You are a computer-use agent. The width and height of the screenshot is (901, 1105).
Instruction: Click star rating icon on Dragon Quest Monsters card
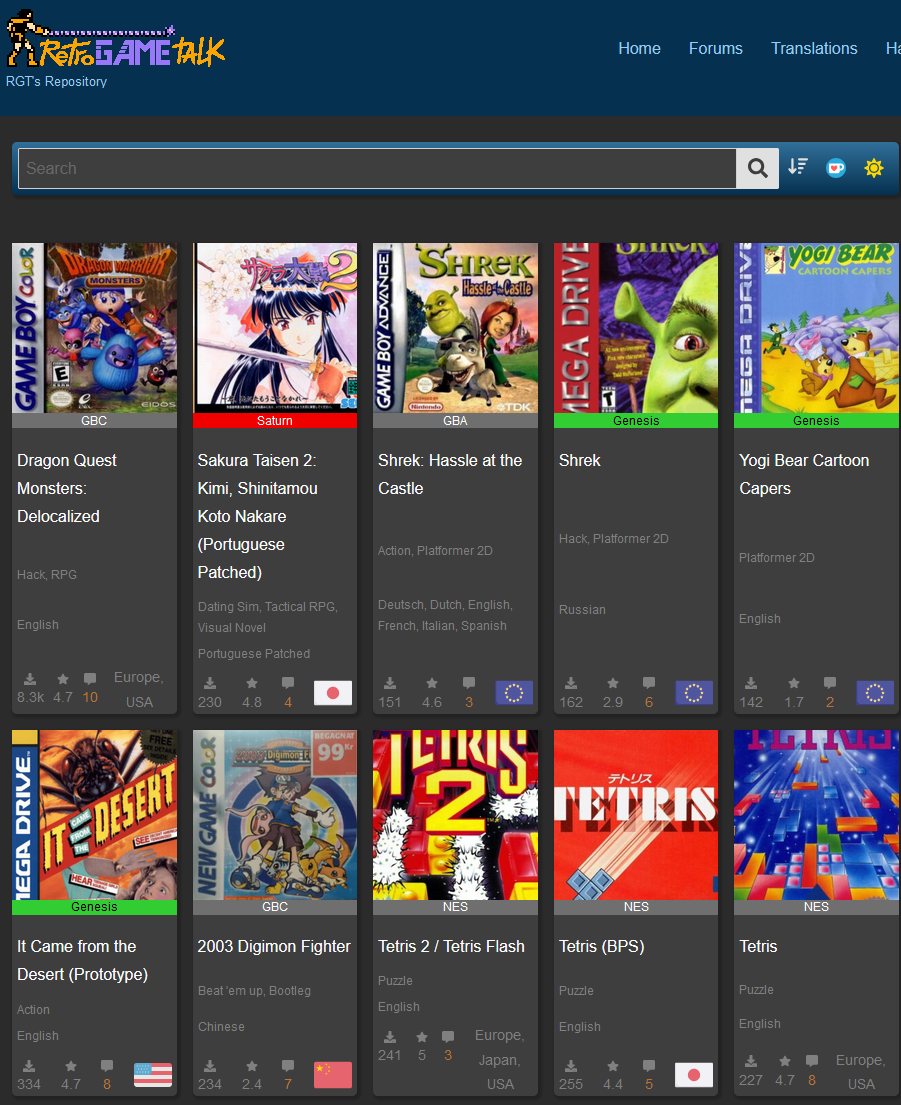(63, 679)
